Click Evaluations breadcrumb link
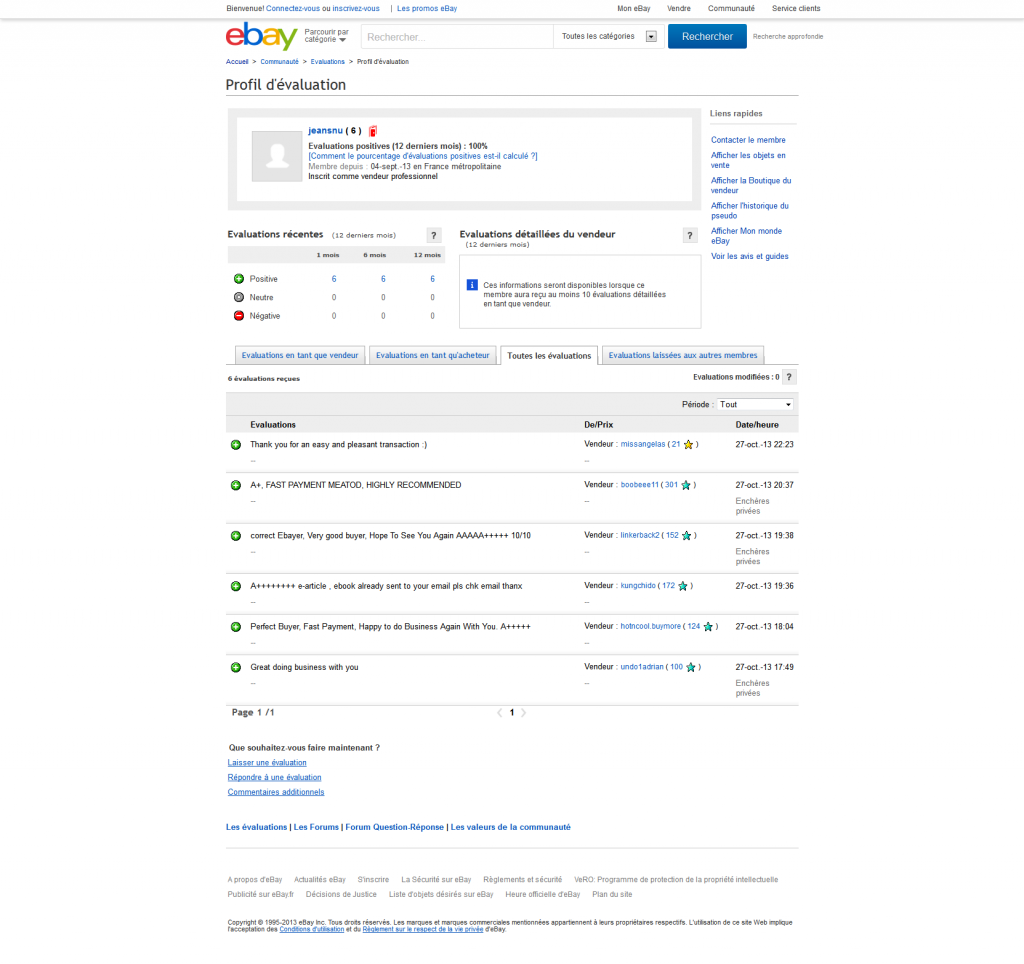Image resolution: width=1024 pixels, height=964 pixels. pyautogui.click(x=327, y=61)
